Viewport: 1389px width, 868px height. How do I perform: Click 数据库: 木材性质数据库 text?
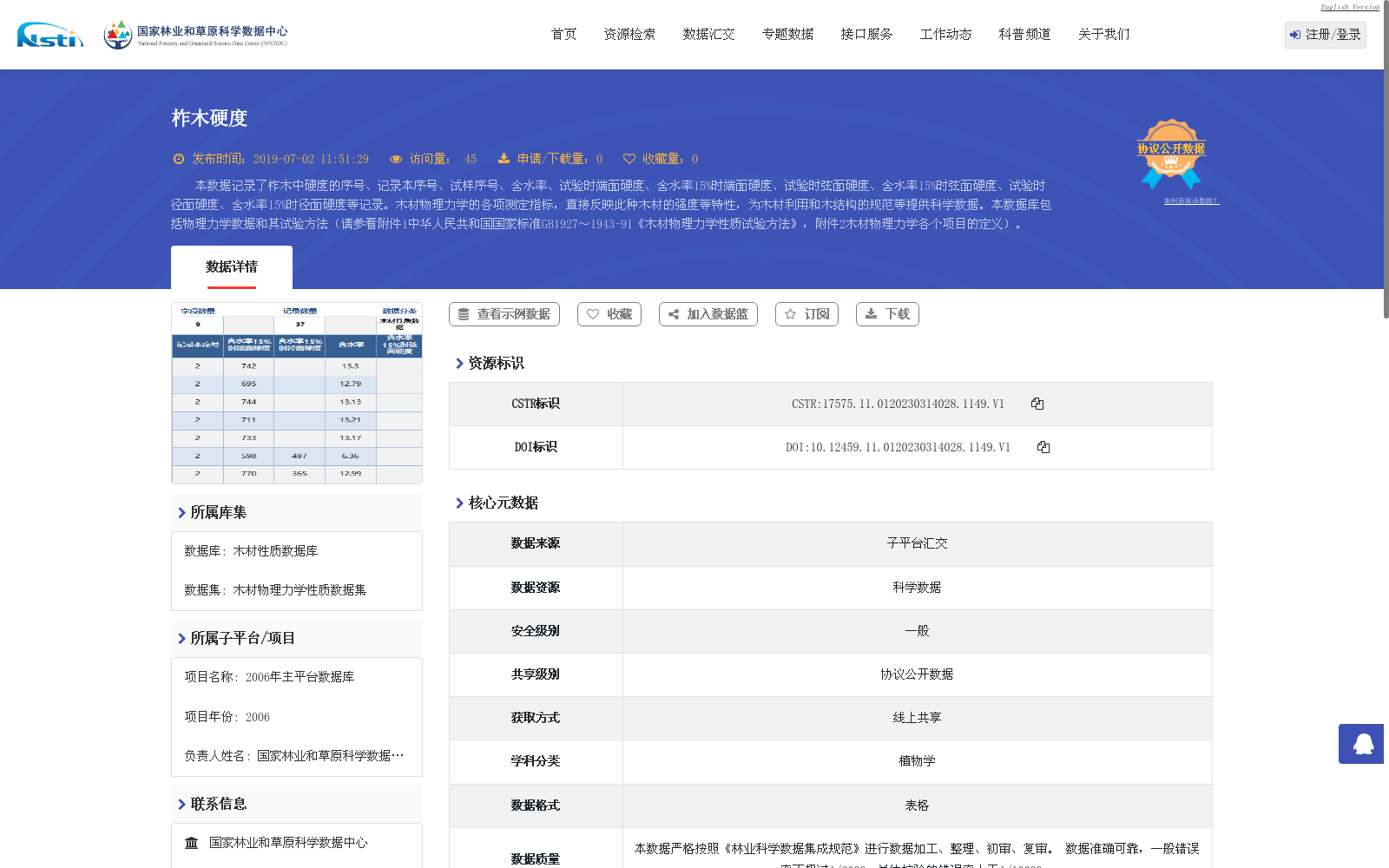pos(251,551)
